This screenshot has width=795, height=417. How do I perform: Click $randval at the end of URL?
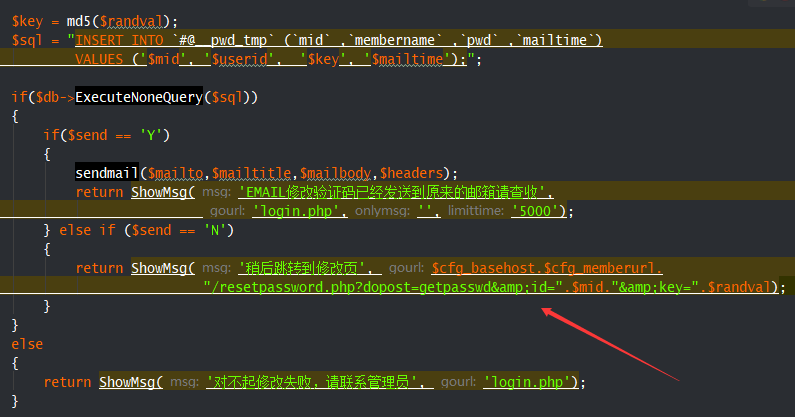(x=739, y=287)
